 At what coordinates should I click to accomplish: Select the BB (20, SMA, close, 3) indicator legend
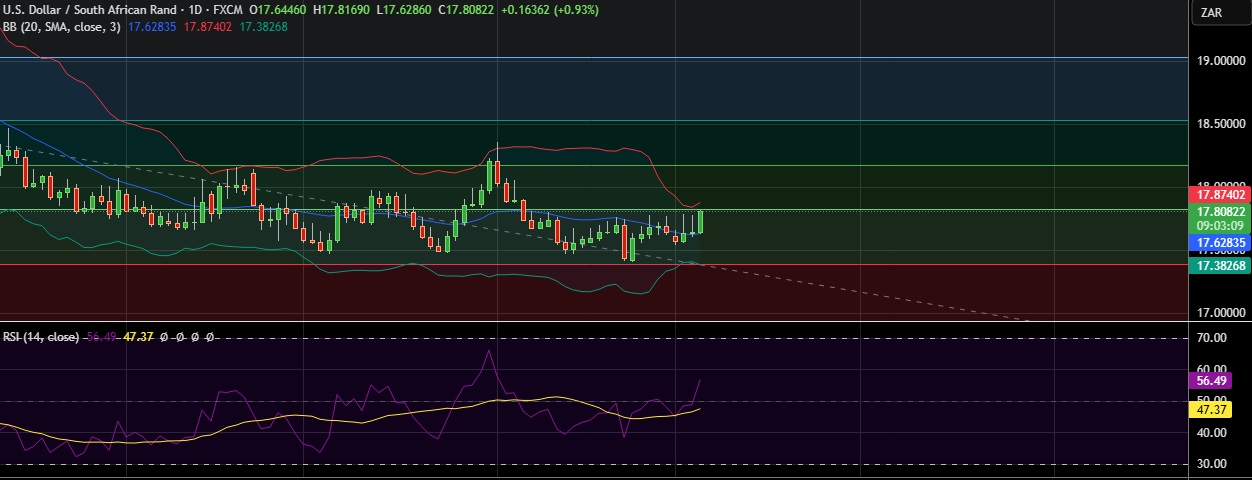tap(61, 26)
